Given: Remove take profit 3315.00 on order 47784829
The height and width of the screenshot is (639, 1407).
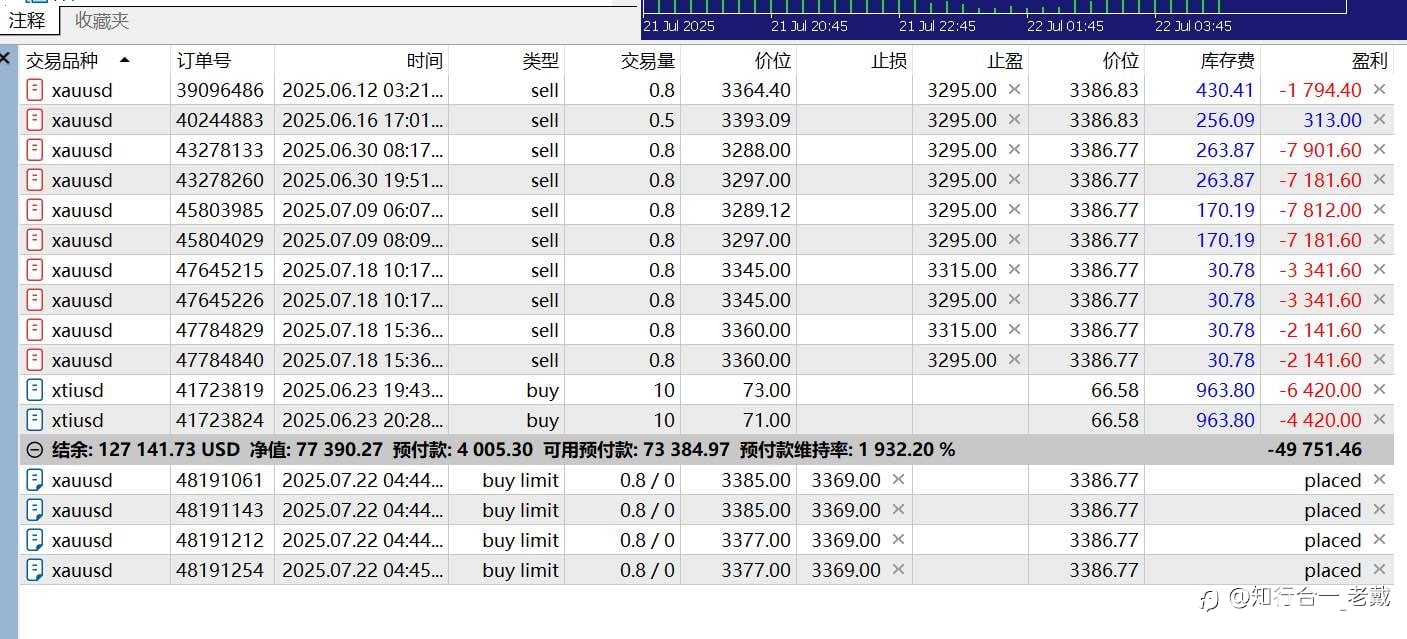Looking at the screenshot, I should click(1014, 330).
